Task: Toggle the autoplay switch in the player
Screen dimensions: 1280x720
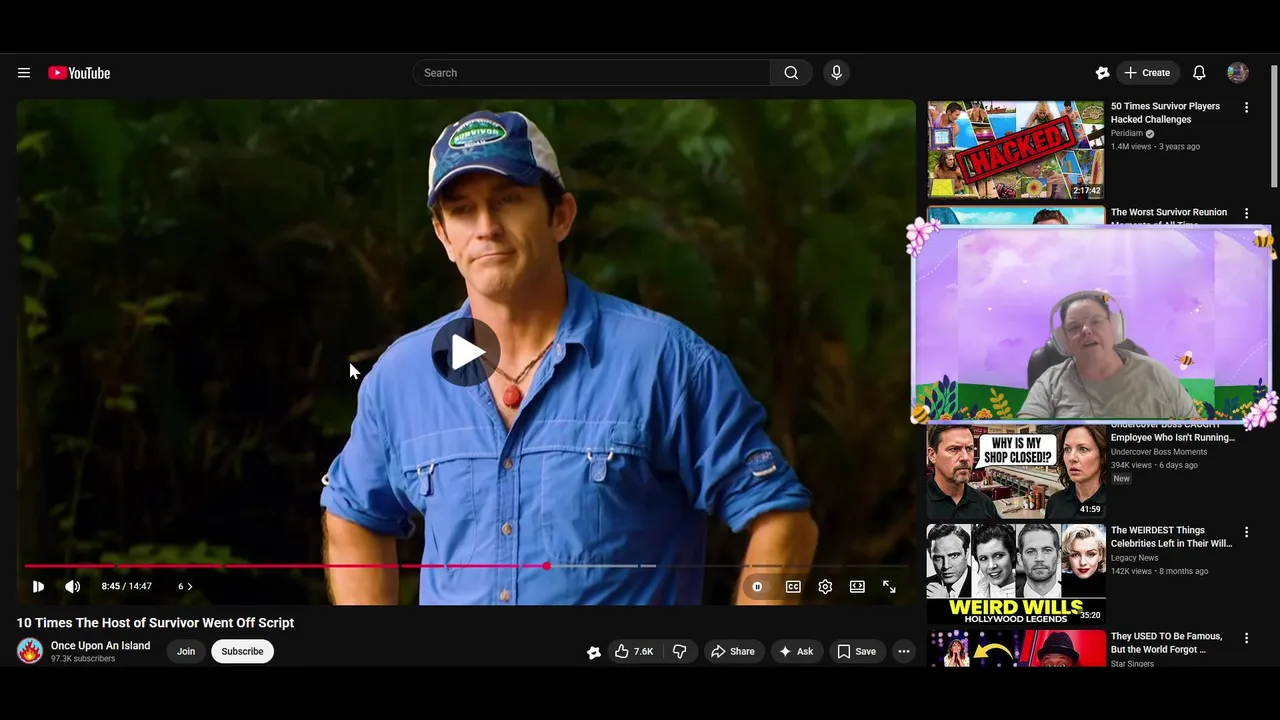Action: tap(757, 587)
